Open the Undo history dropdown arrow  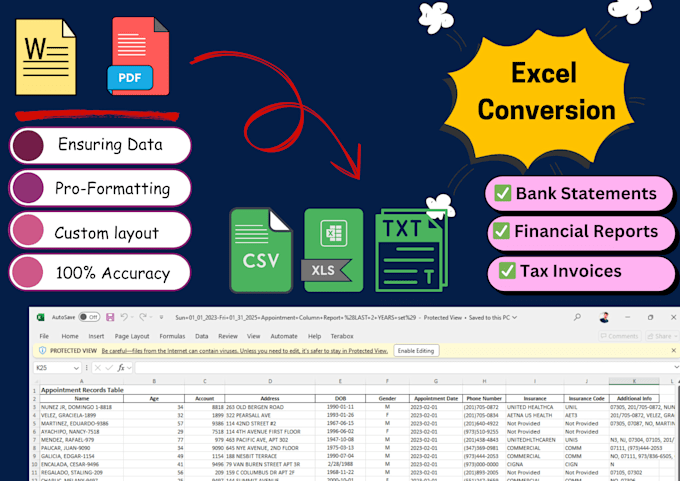coord(132,317)
